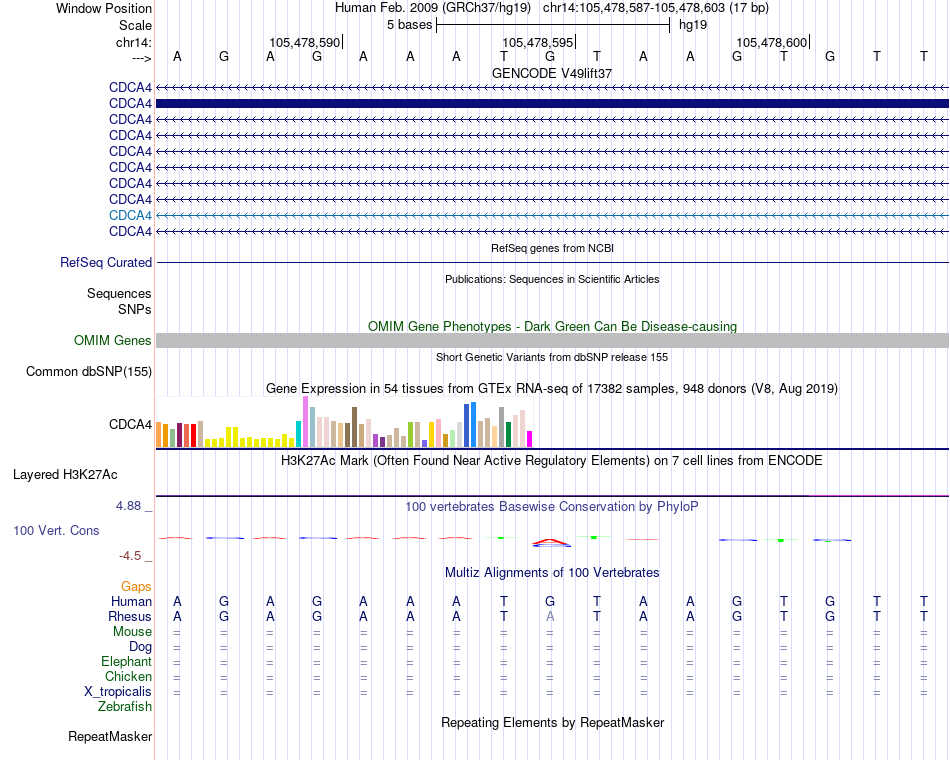
Task: Click the -4.5 PhyloP lower bound value
Action: pyautogui.click(x=130, y=556)
